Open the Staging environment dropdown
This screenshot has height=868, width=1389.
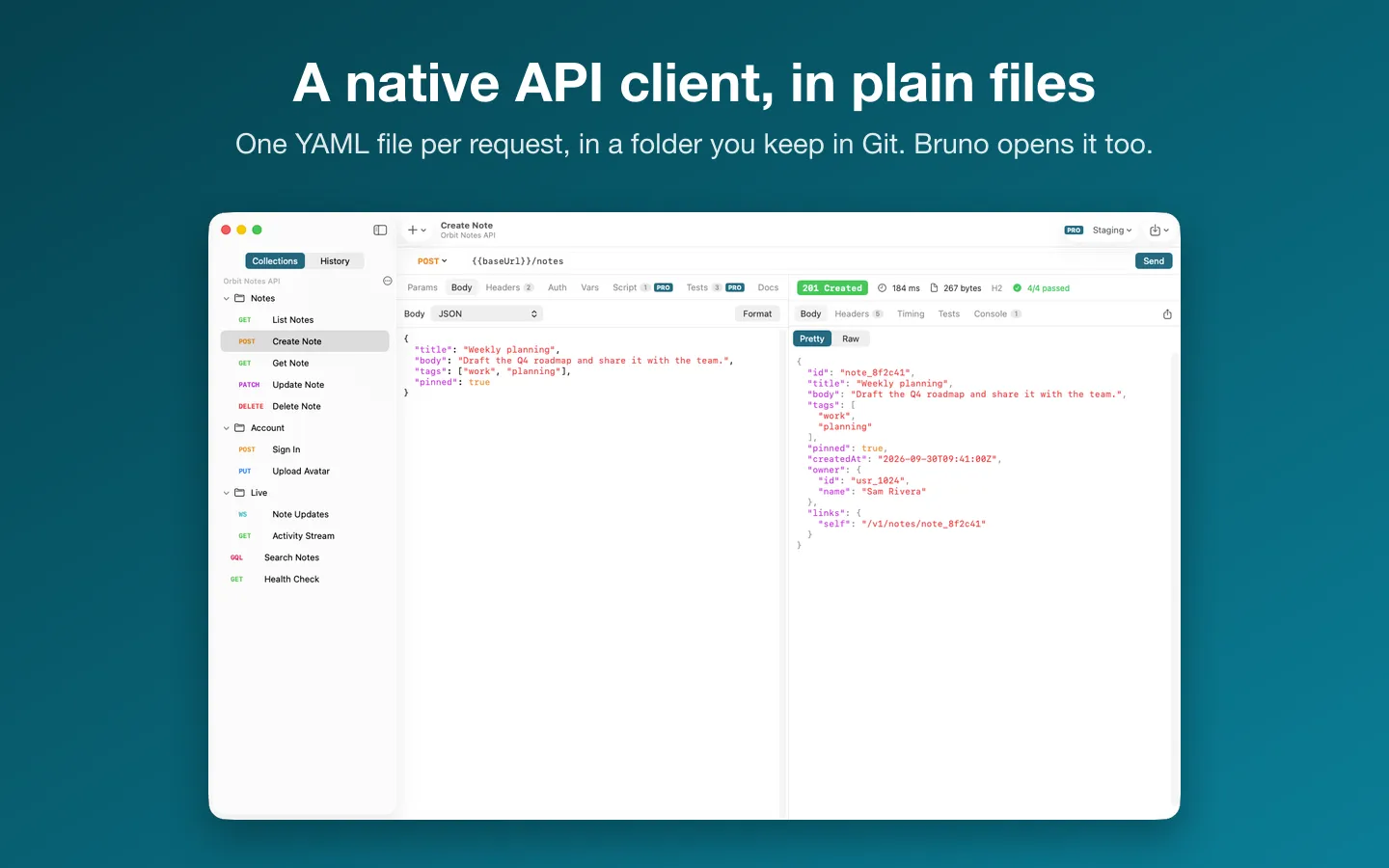(1112, 231)
